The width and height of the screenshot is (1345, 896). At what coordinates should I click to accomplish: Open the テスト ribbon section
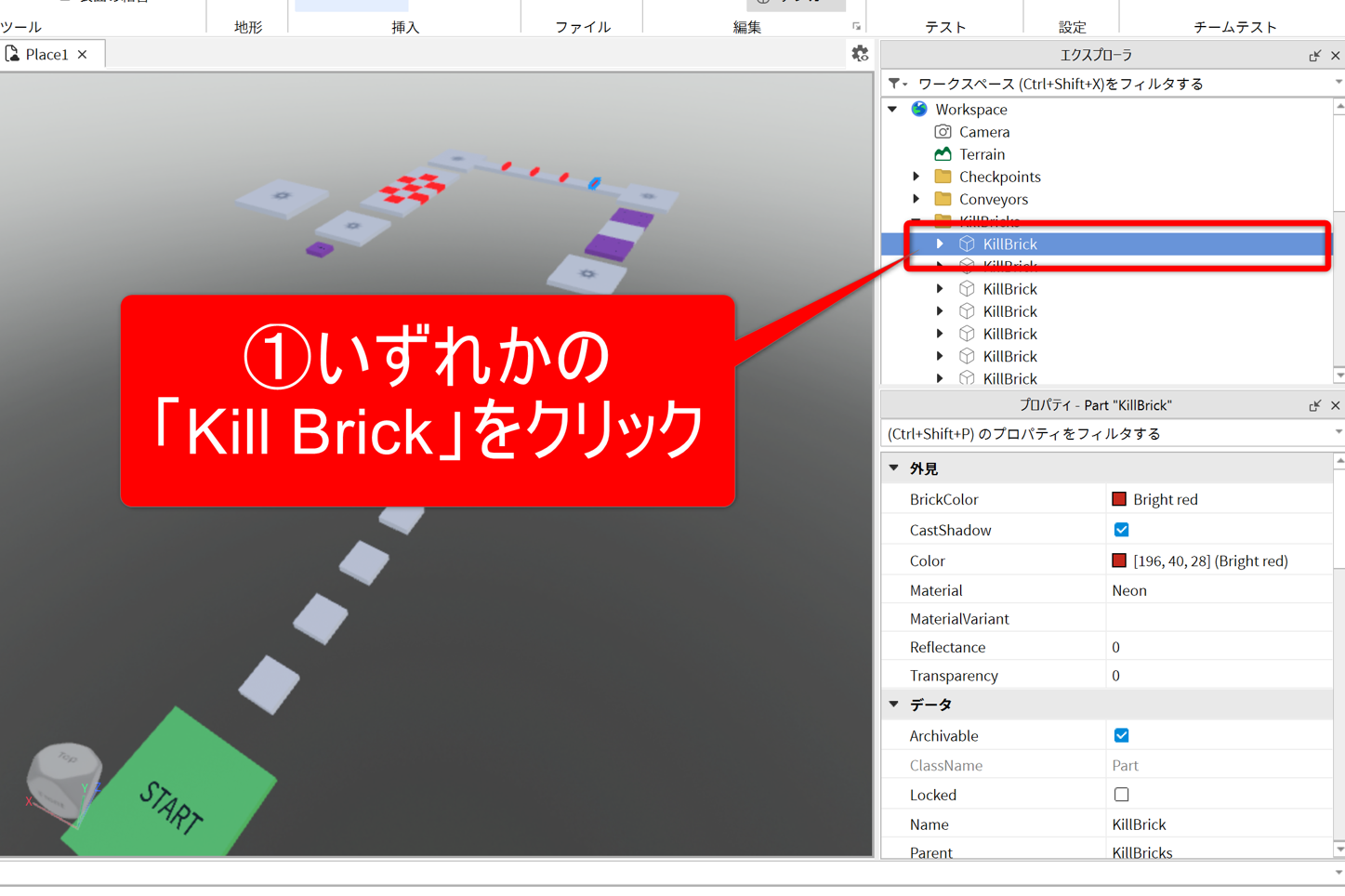(944, 27)
